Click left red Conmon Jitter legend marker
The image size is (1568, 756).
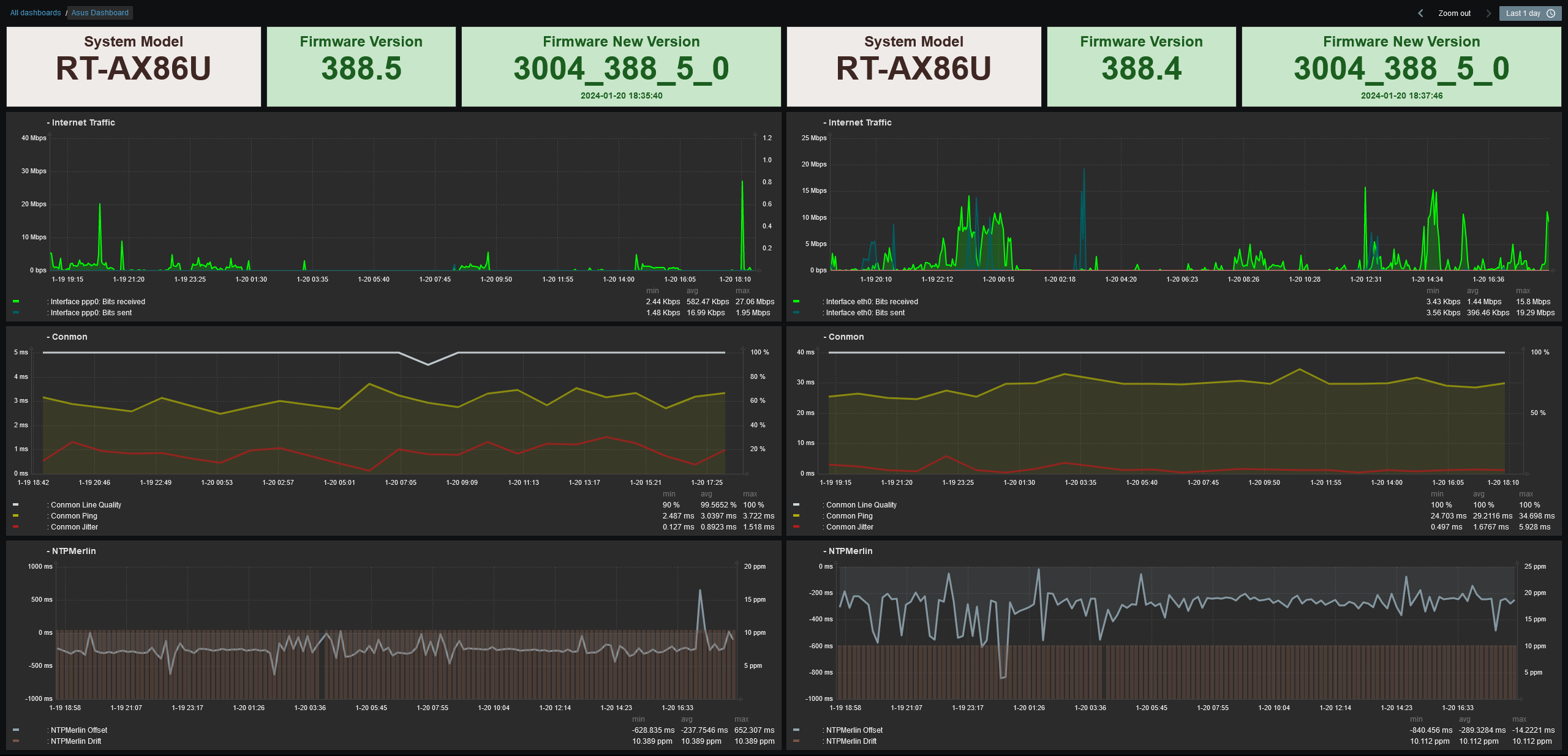click(x=16, y=526)
